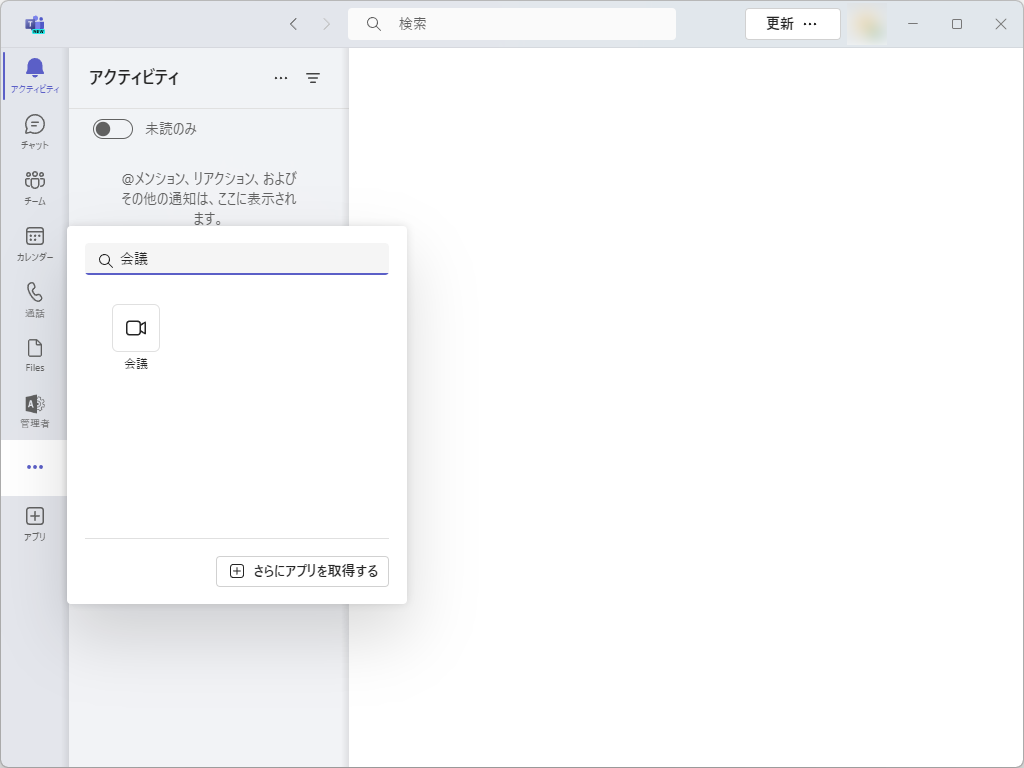1024x768 pixels.
Task: Open the activity feed filter
Action: click(313, 78)
